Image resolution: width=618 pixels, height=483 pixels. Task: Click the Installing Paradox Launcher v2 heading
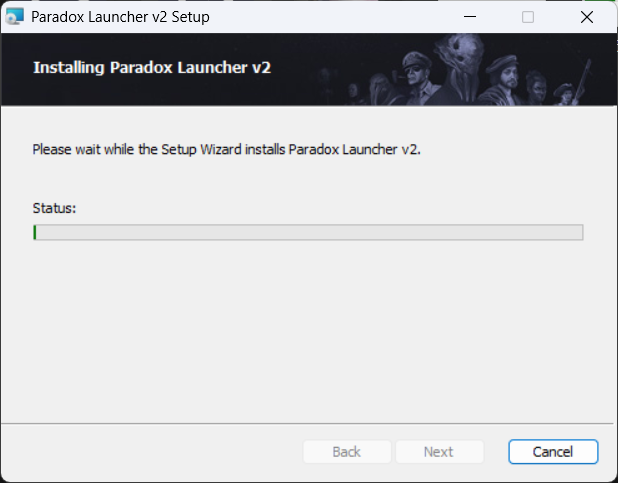(x=152, y=67)
